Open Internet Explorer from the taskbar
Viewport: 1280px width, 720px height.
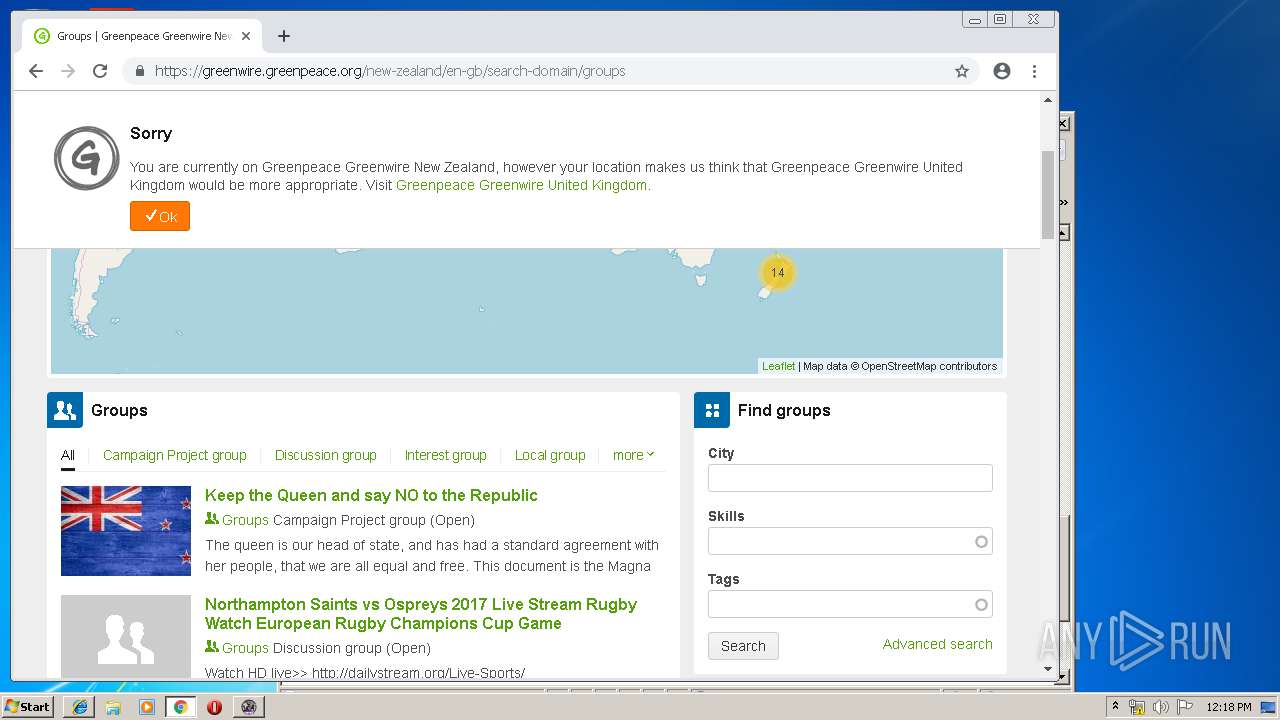[80, 707]
